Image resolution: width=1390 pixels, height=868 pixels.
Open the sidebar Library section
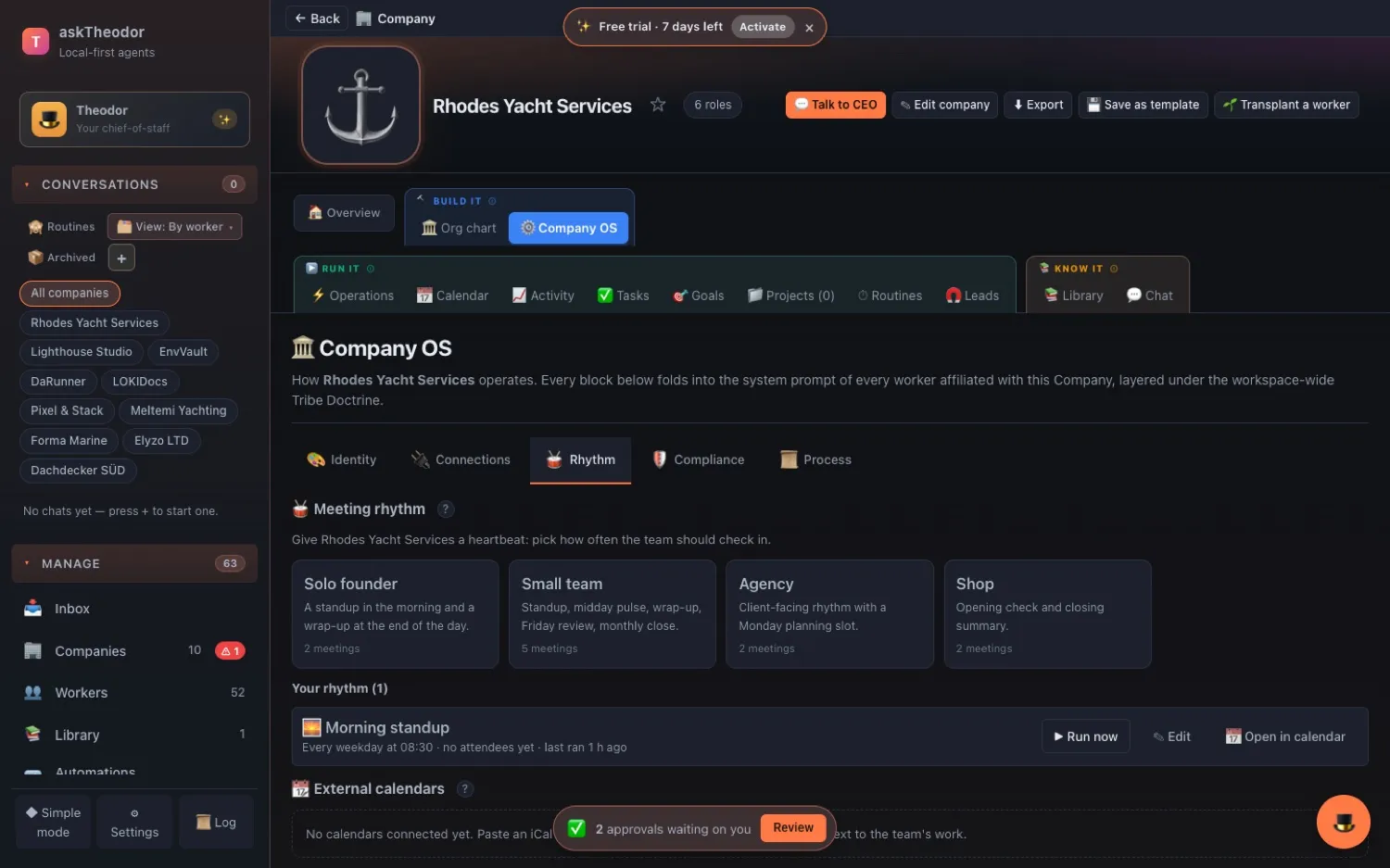click(x=134, y=735)
